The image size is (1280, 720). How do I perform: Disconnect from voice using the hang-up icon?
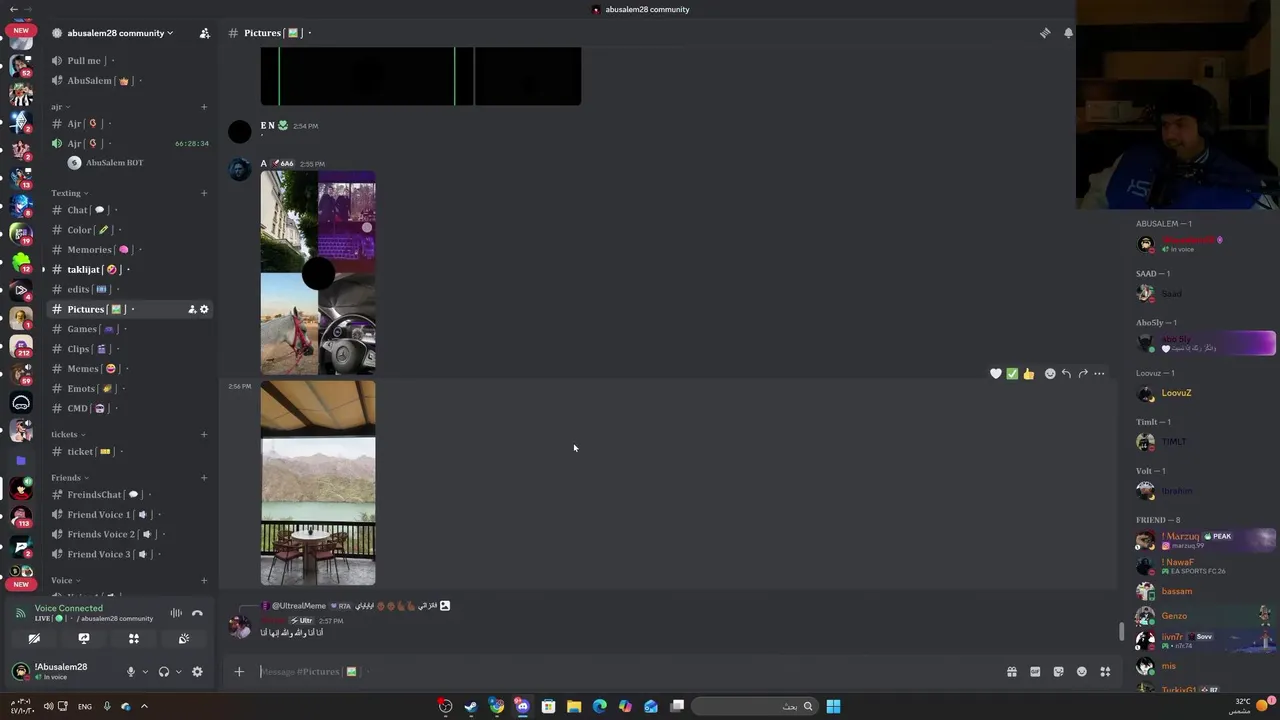(x=197, y=613)
